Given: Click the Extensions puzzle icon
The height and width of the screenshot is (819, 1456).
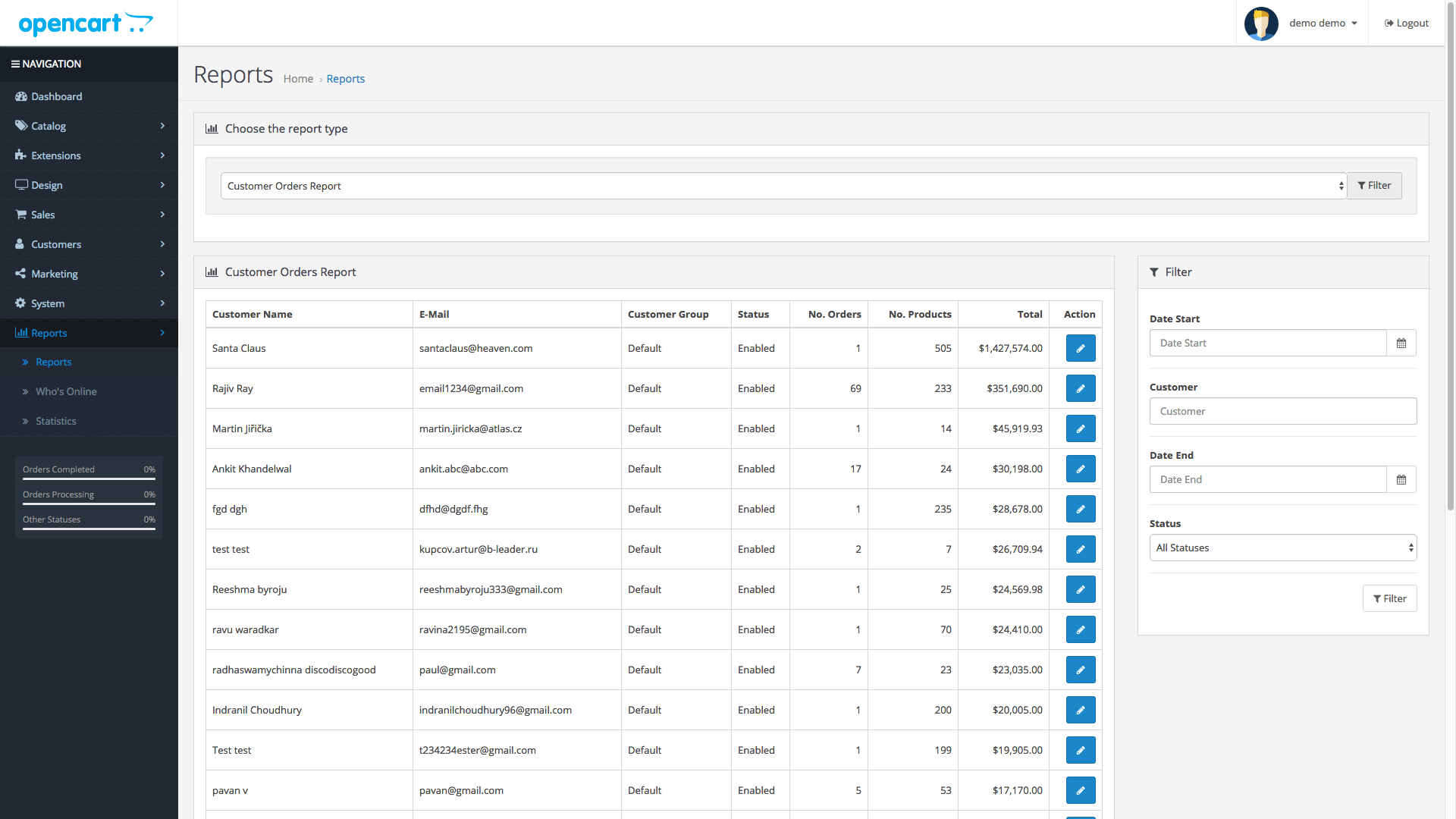Looking at the screenshot, I should (21, 155).
